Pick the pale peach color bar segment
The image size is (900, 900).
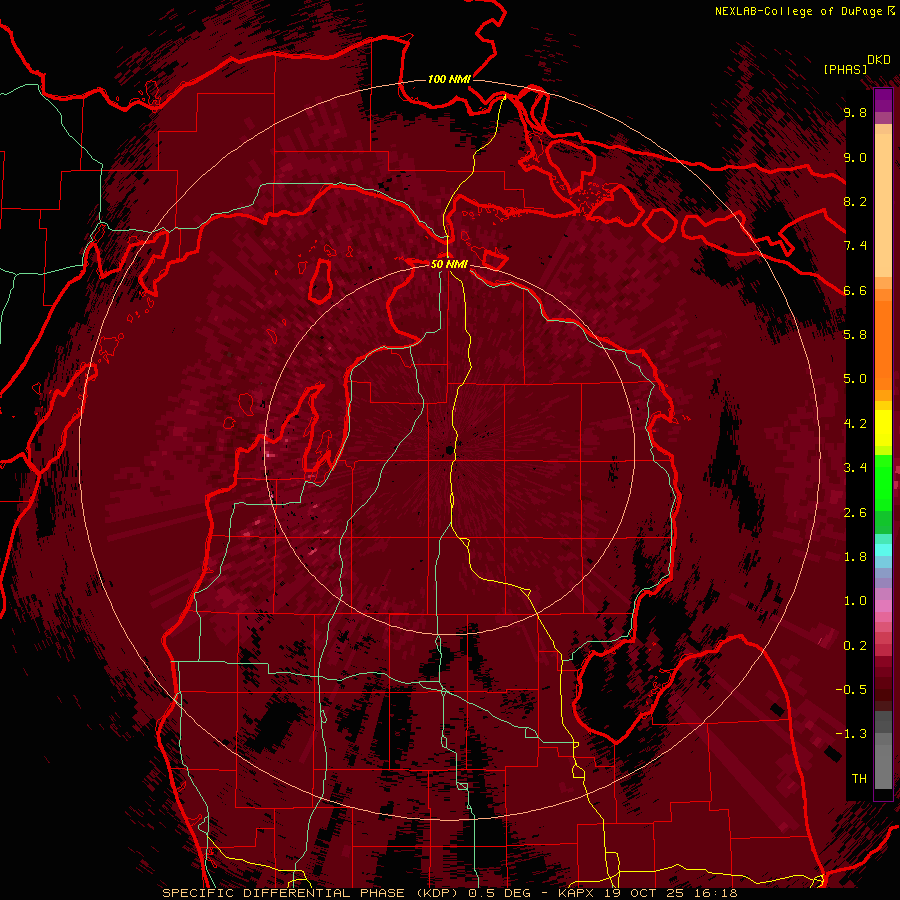(x=883, y=205)
